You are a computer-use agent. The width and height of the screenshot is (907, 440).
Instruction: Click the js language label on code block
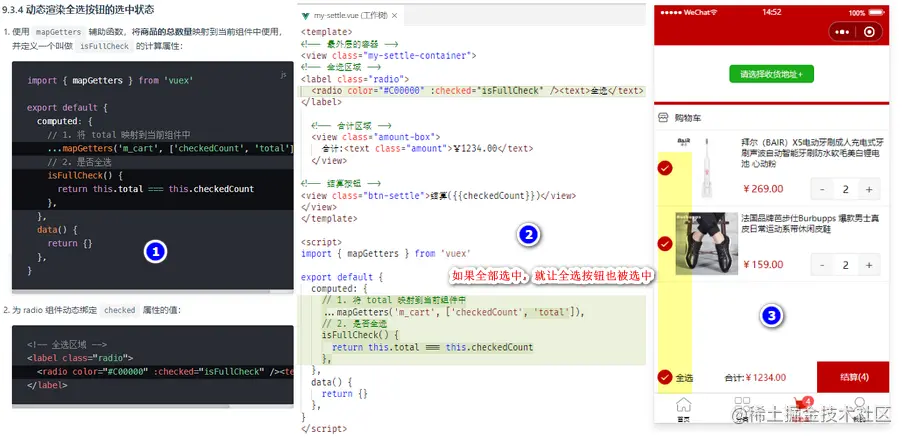[x=283, y=75]
